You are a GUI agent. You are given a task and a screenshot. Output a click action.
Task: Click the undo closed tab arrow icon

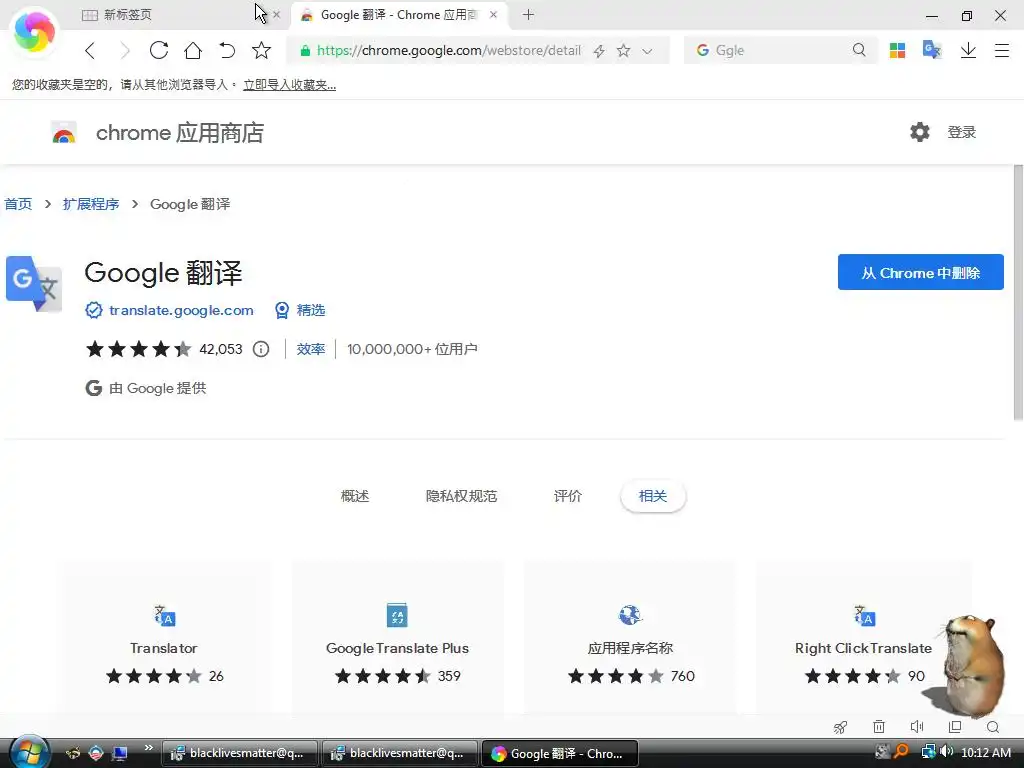[x=227, y=50]
